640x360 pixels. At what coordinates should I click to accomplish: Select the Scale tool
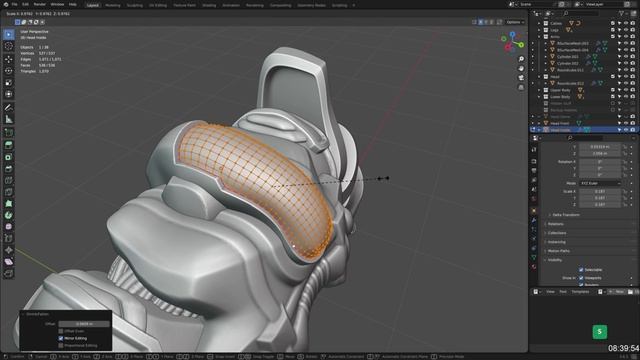pos(9,82)
